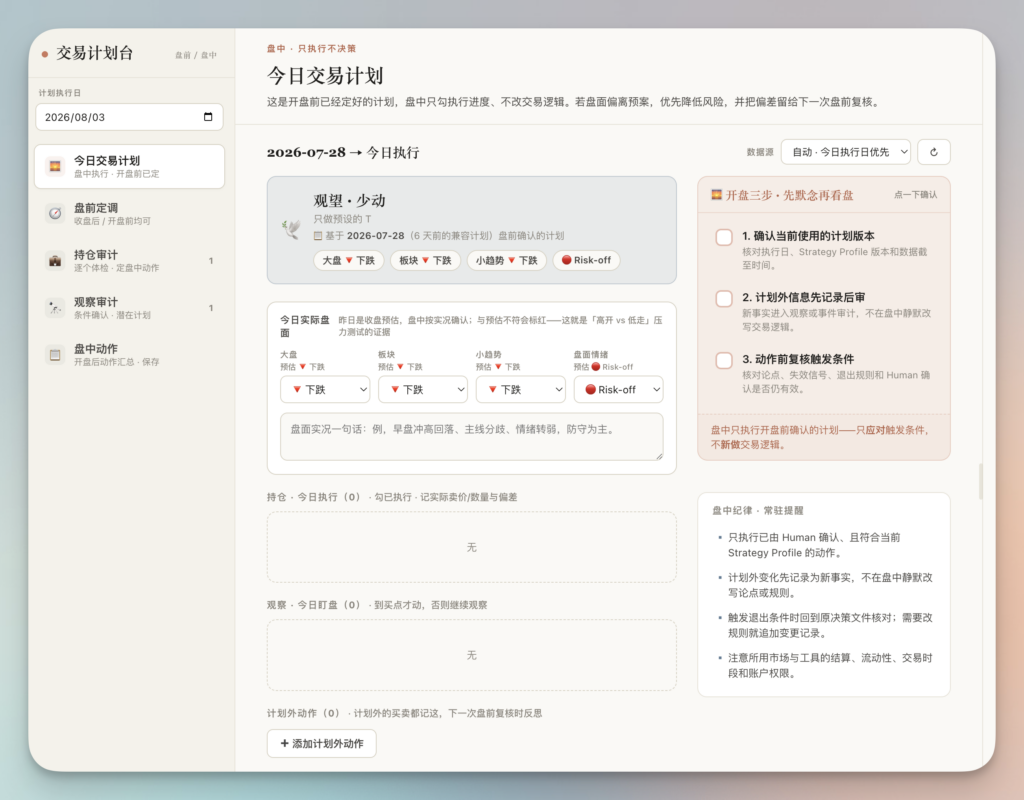Click the empty 无 box under 观察·今日盯盘

[x=472, y=655]
